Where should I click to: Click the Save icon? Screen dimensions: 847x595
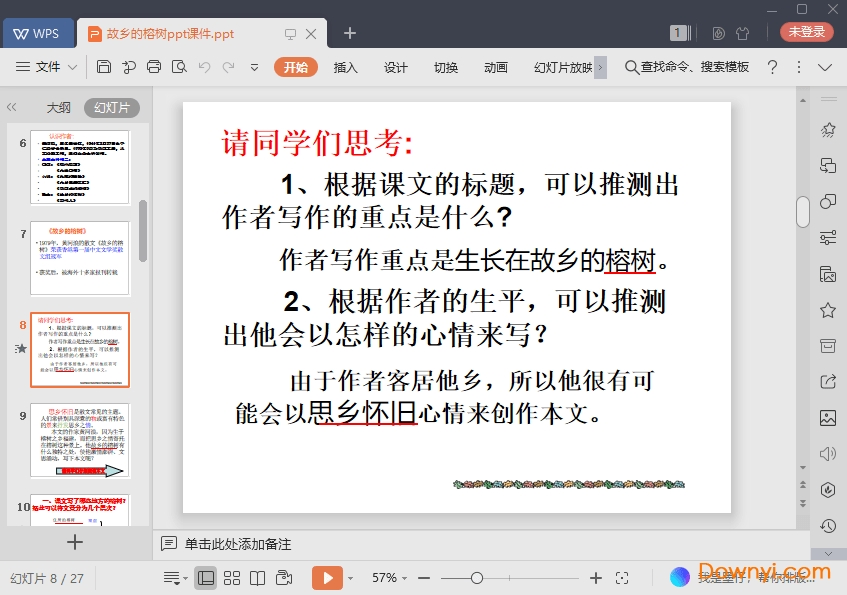[x=103, y=67]
